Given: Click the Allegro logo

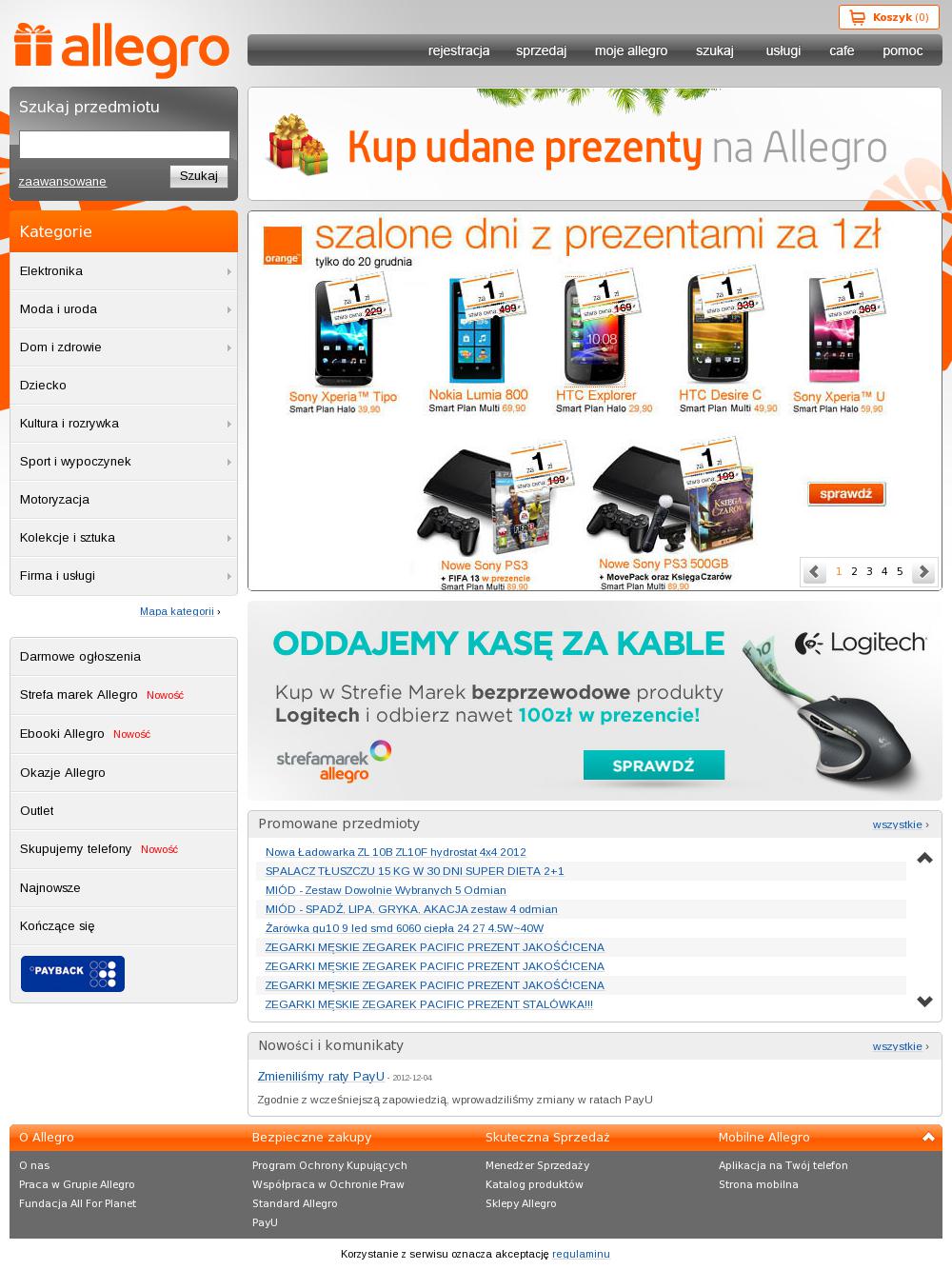Looking at the screenshot, I should [x=122, y=50].
